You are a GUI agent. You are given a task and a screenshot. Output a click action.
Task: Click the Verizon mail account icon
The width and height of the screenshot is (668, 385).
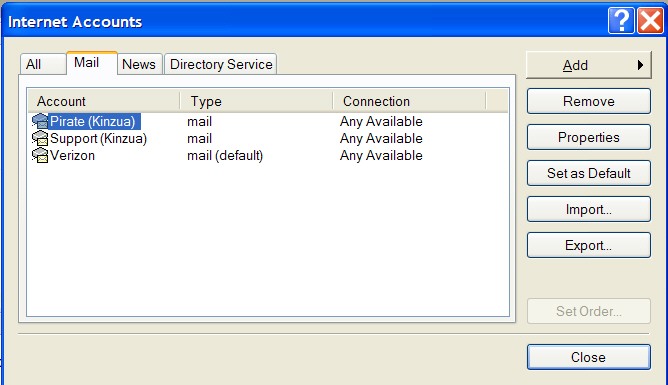(x=40, y=155)
